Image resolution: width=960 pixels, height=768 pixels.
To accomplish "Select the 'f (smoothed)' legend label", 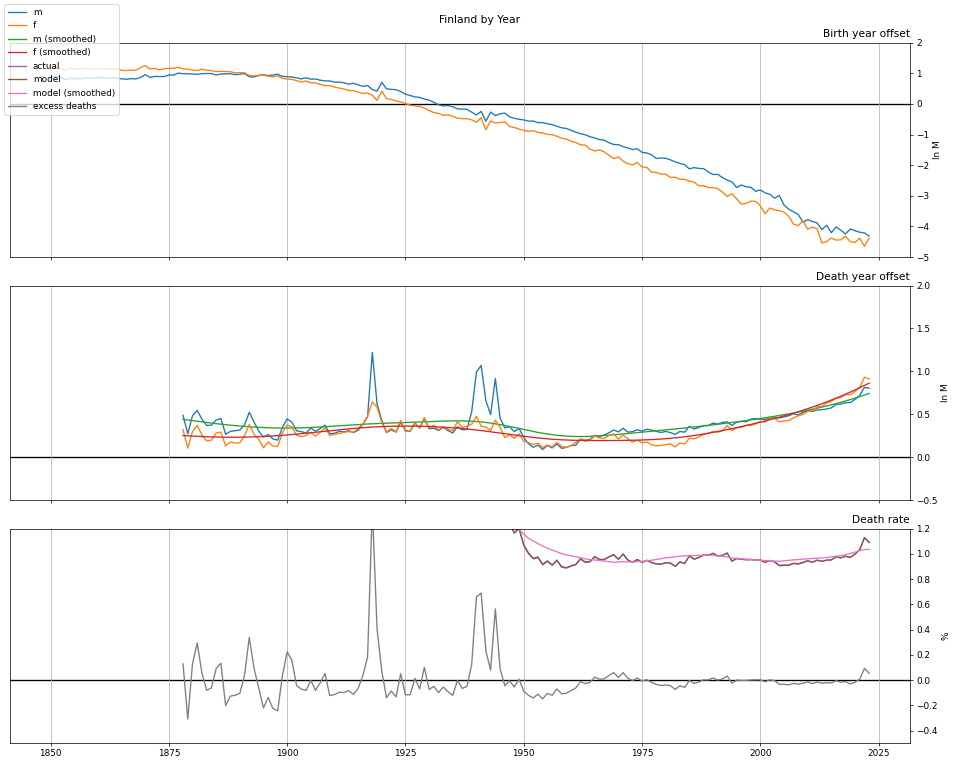I will 61,52.
